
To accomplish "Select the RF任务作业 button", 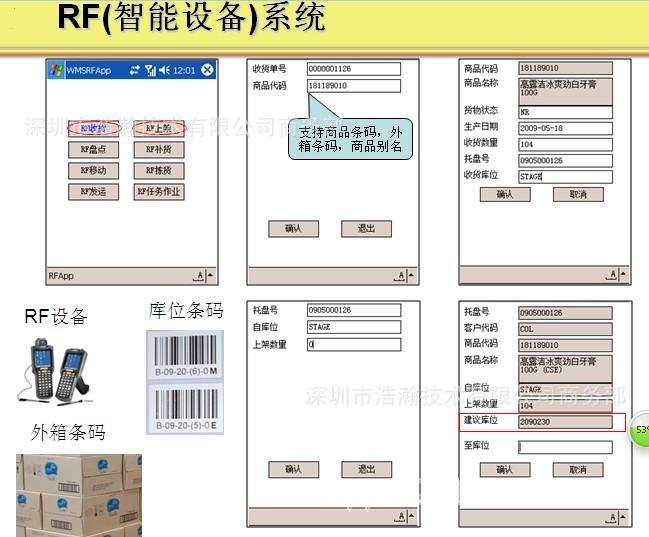I will [159, 191].
